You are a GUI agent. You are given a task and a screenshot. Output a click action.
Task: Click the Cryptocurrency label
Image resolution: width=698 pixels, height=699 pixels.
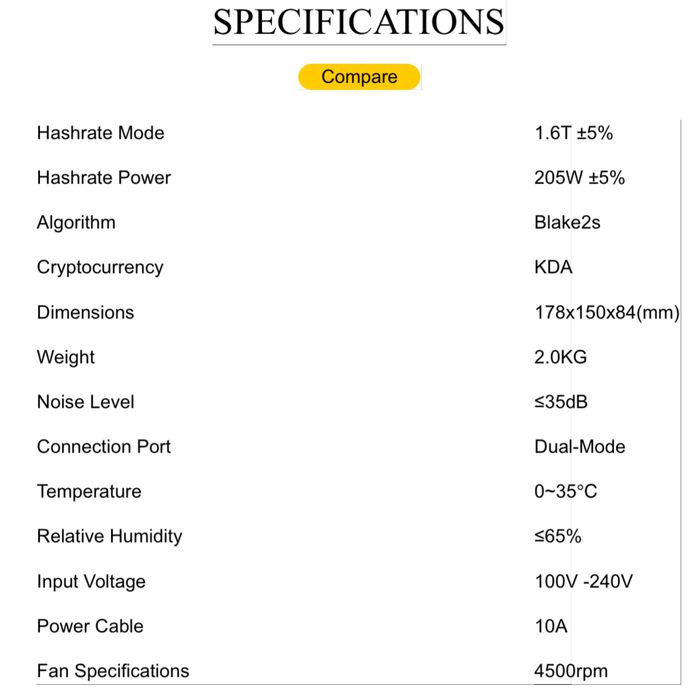pos(99,267)
